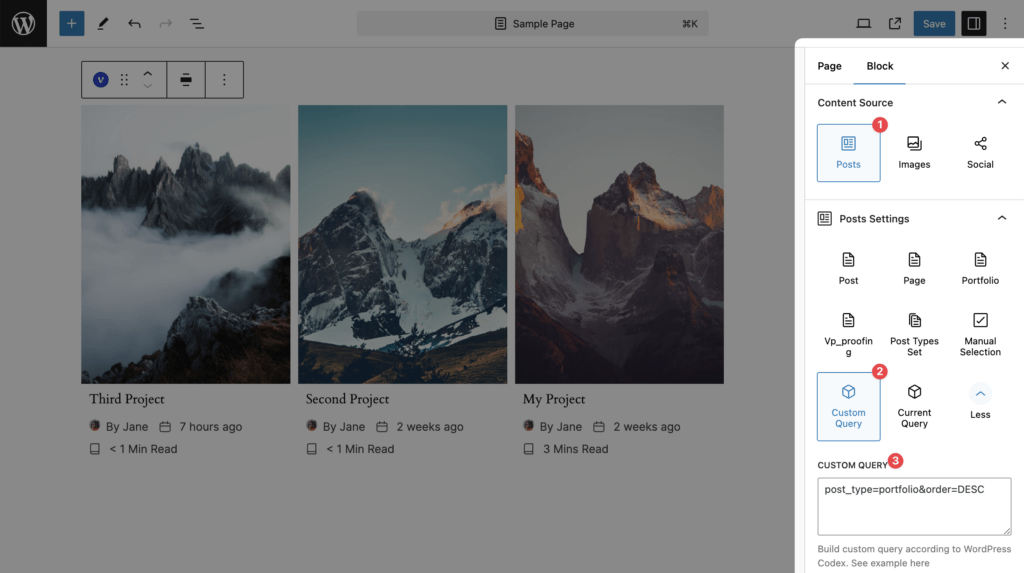Screen dimensions: 1024x573
Task: Select the pencil tools icon
Action: [103, 24]
